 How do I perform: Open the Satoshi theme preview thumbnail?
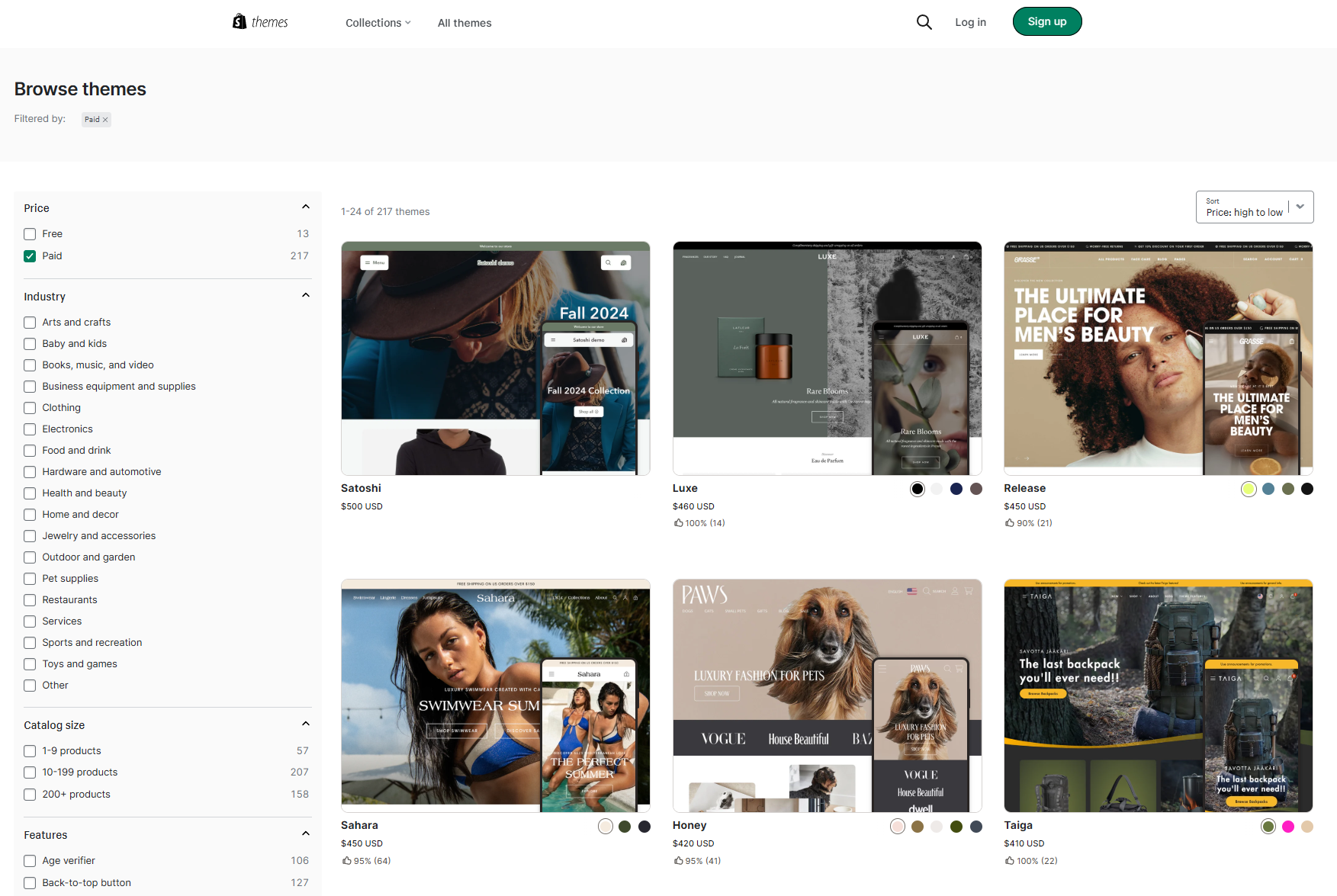pos(495,358)
